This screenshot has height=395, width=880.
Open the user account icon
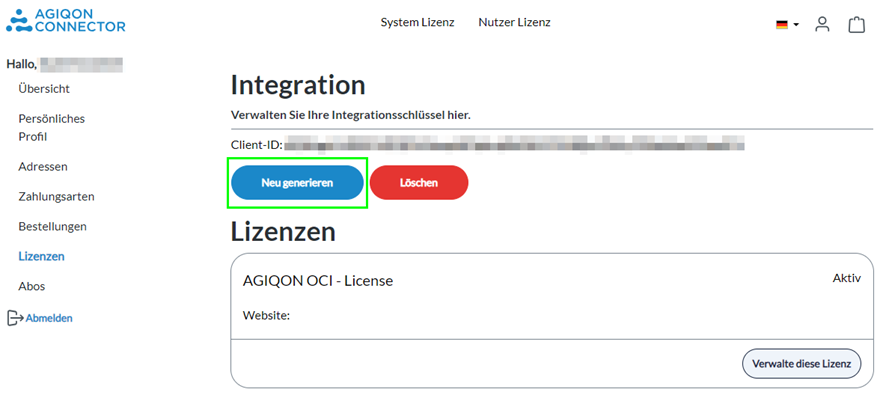[822, 25]
